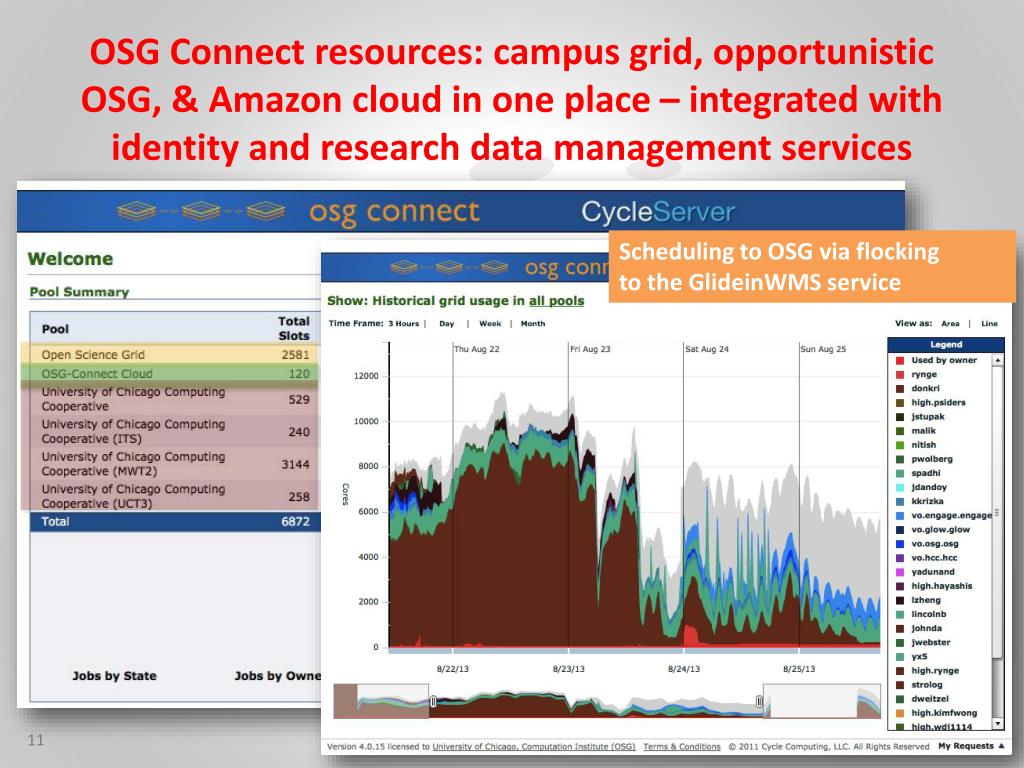Select legend entry 'vo.engage.engage'
This screenshot has height=768, width=1024.
[952, 516]
